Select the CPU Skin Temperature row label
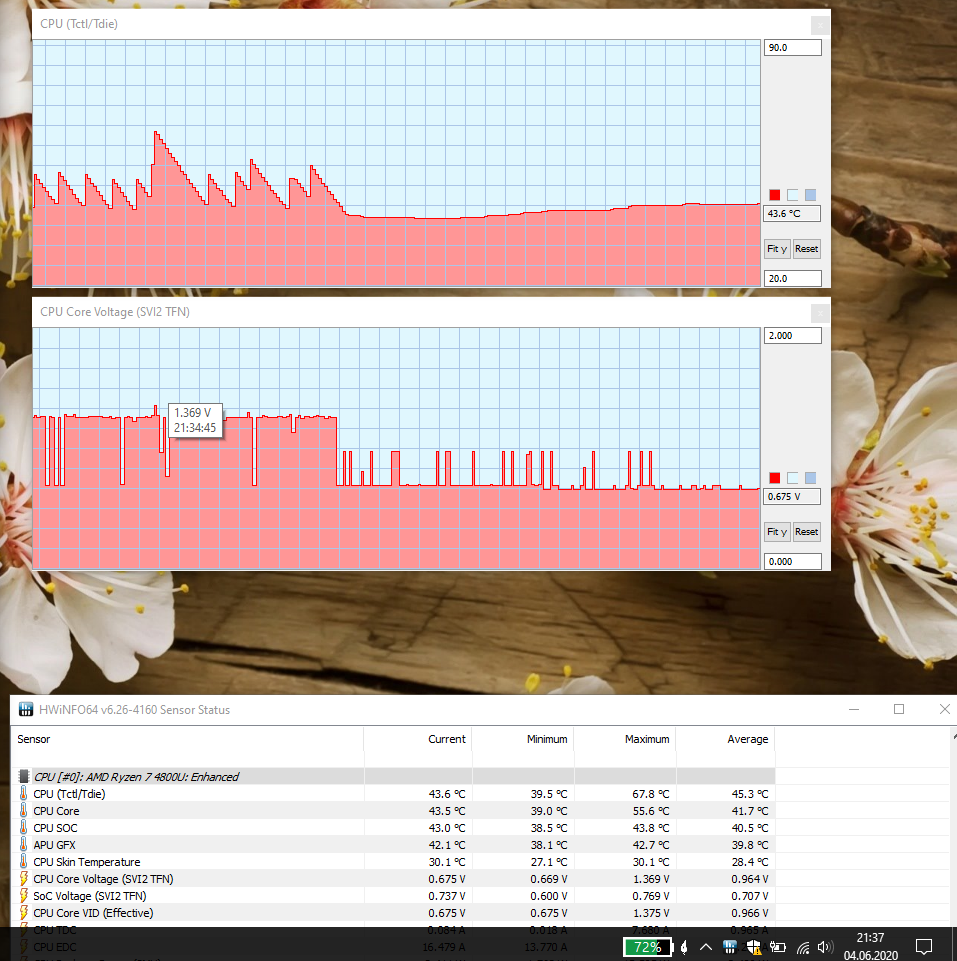This screenshot has width=957, height=961. pos(86,862)
